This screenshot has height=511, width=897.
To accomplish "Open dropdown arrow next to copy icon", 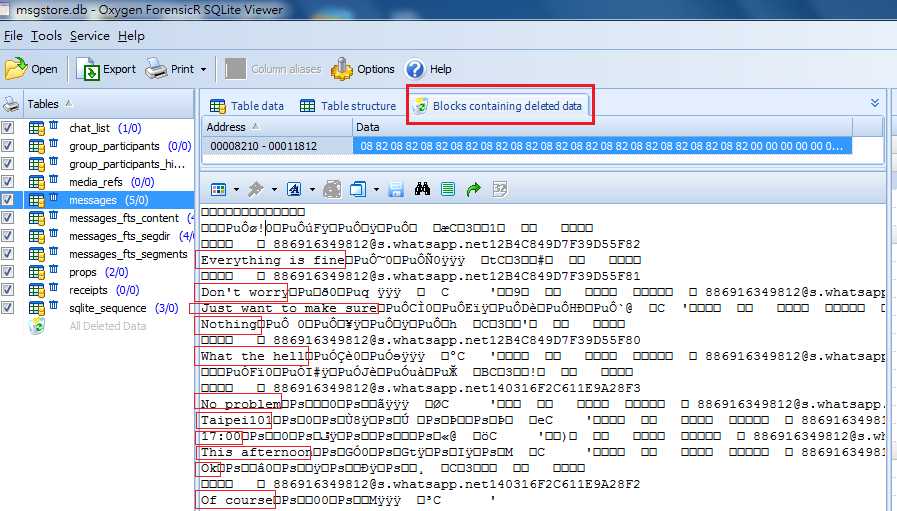I will (x=376, y=189).
